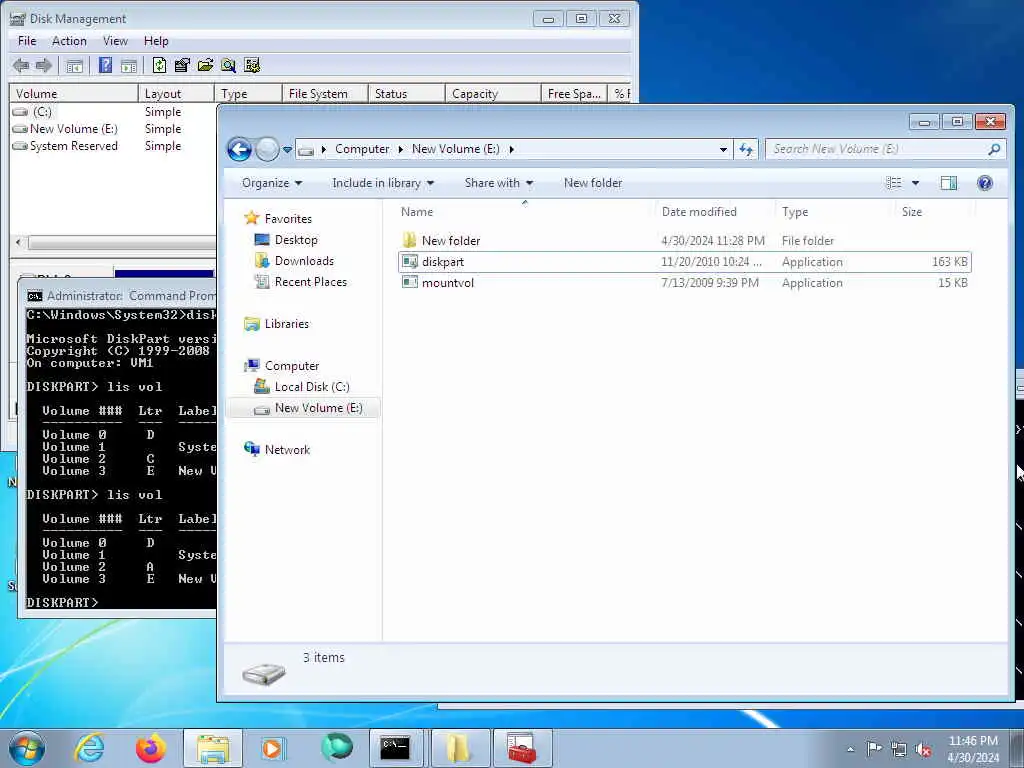Open the Help menu in Disk Management
1024x768 pixels.
156,41
